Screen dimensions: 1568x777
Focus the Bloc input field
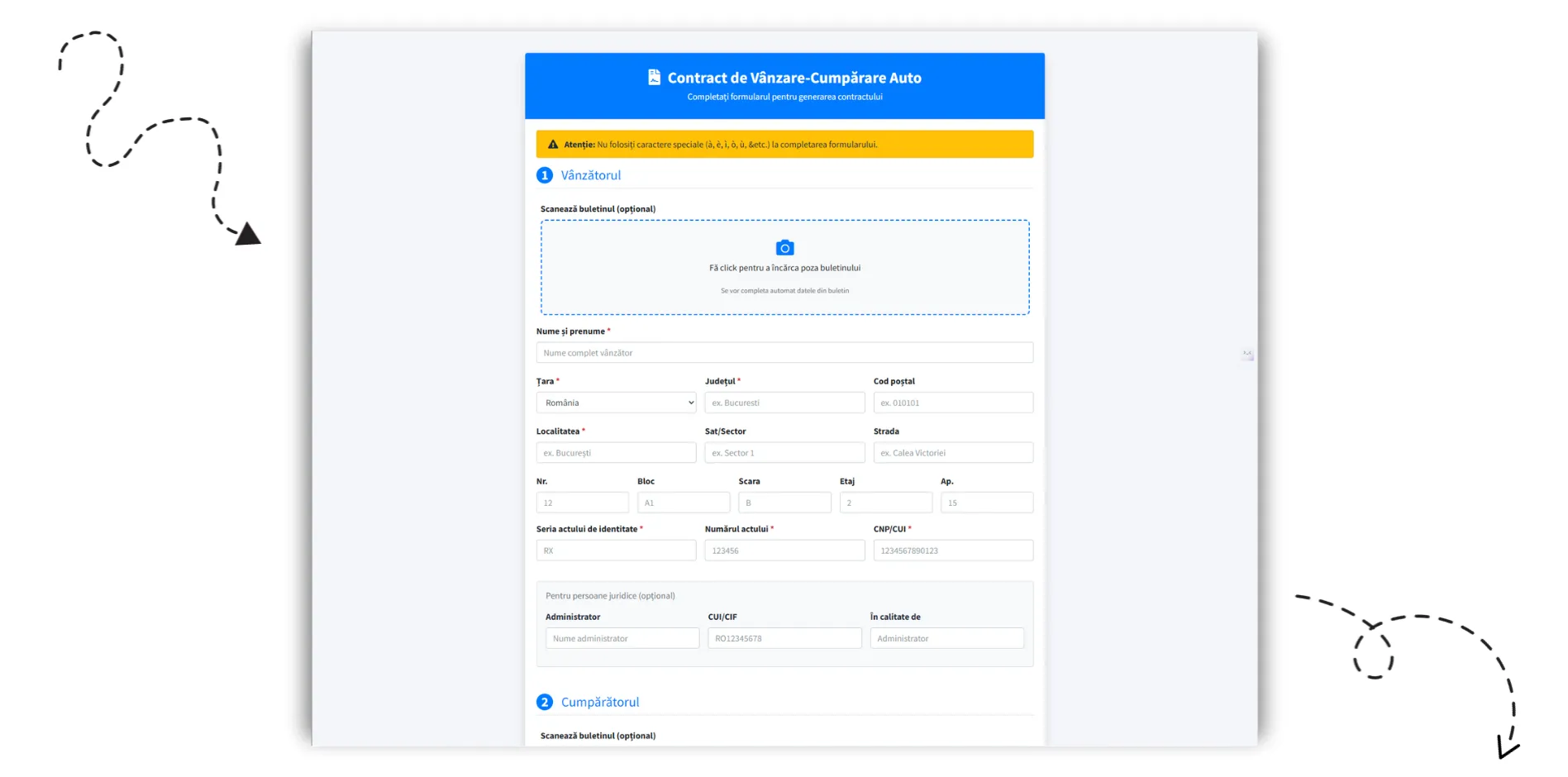tap(684, 503)
